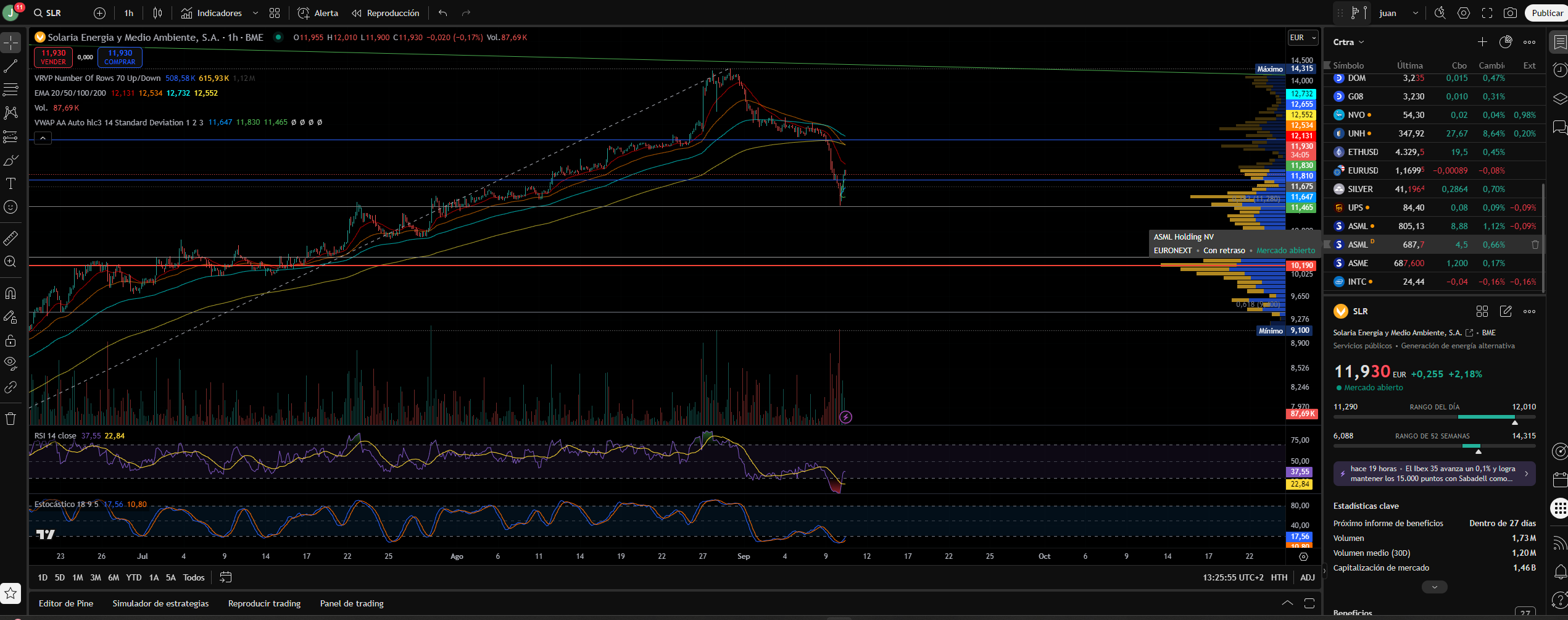The width and height of the screenshot is (1568, 620).
Task: Open the SLR detail layout grid icon
Action: tap(1482, 311)
